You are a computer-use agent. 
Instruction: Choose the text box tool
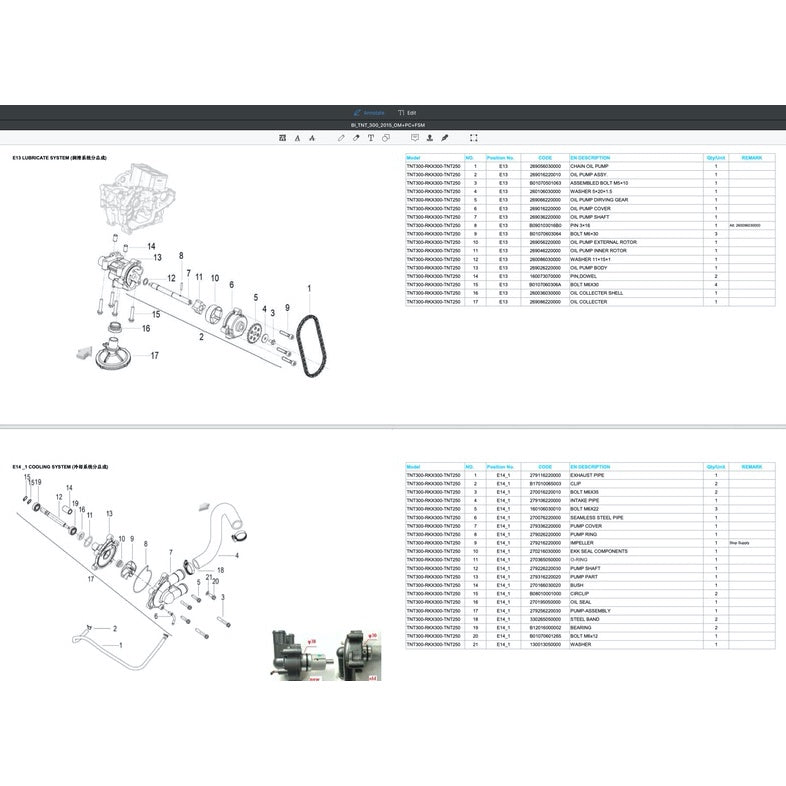(x=371, y=138)
